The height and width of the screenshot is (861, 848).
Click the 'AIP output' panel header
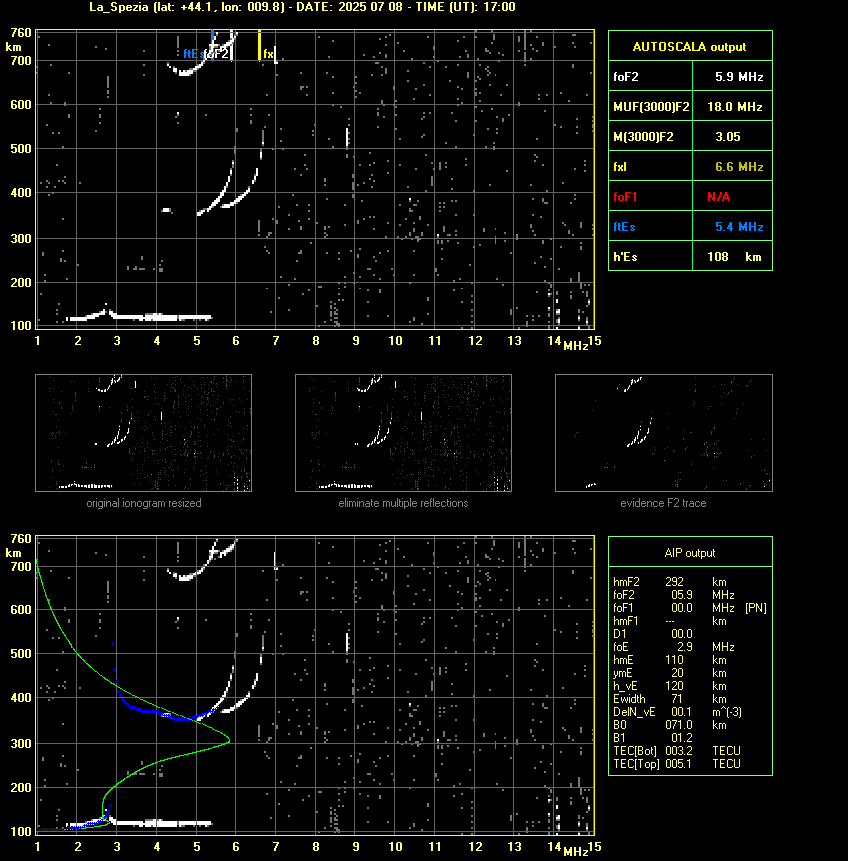point(690,553)
